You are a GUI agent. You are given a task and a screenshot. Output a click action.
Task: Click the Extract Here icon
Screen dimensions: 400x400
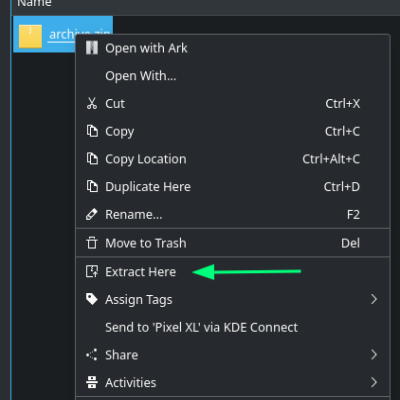point(92,272)
